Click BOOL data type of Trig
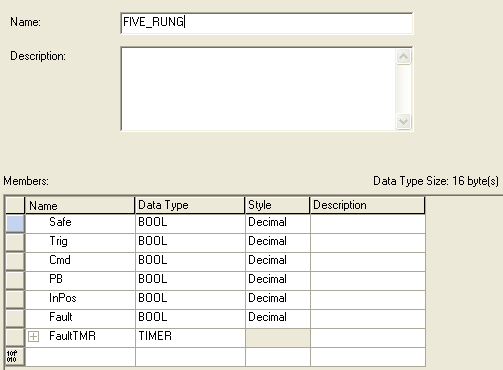 tap(153, 241)
